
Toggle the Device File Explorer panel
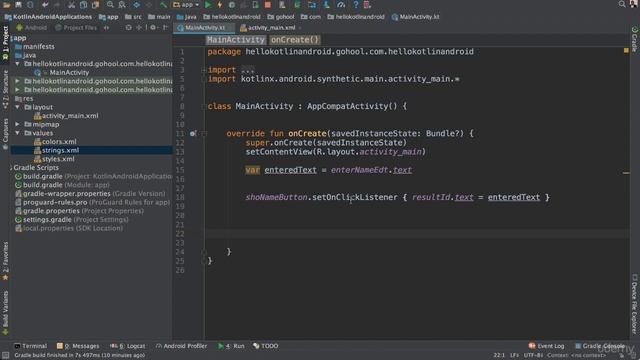[634, 303]
